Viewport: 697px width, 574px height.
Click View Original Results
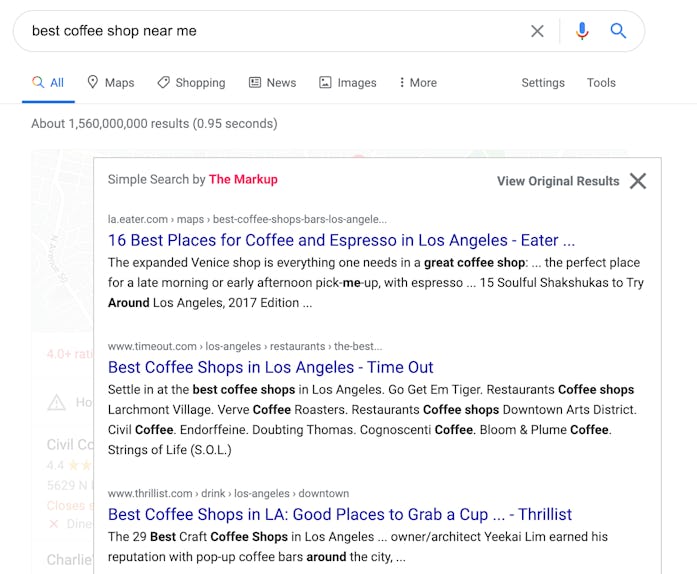(558, 181)
